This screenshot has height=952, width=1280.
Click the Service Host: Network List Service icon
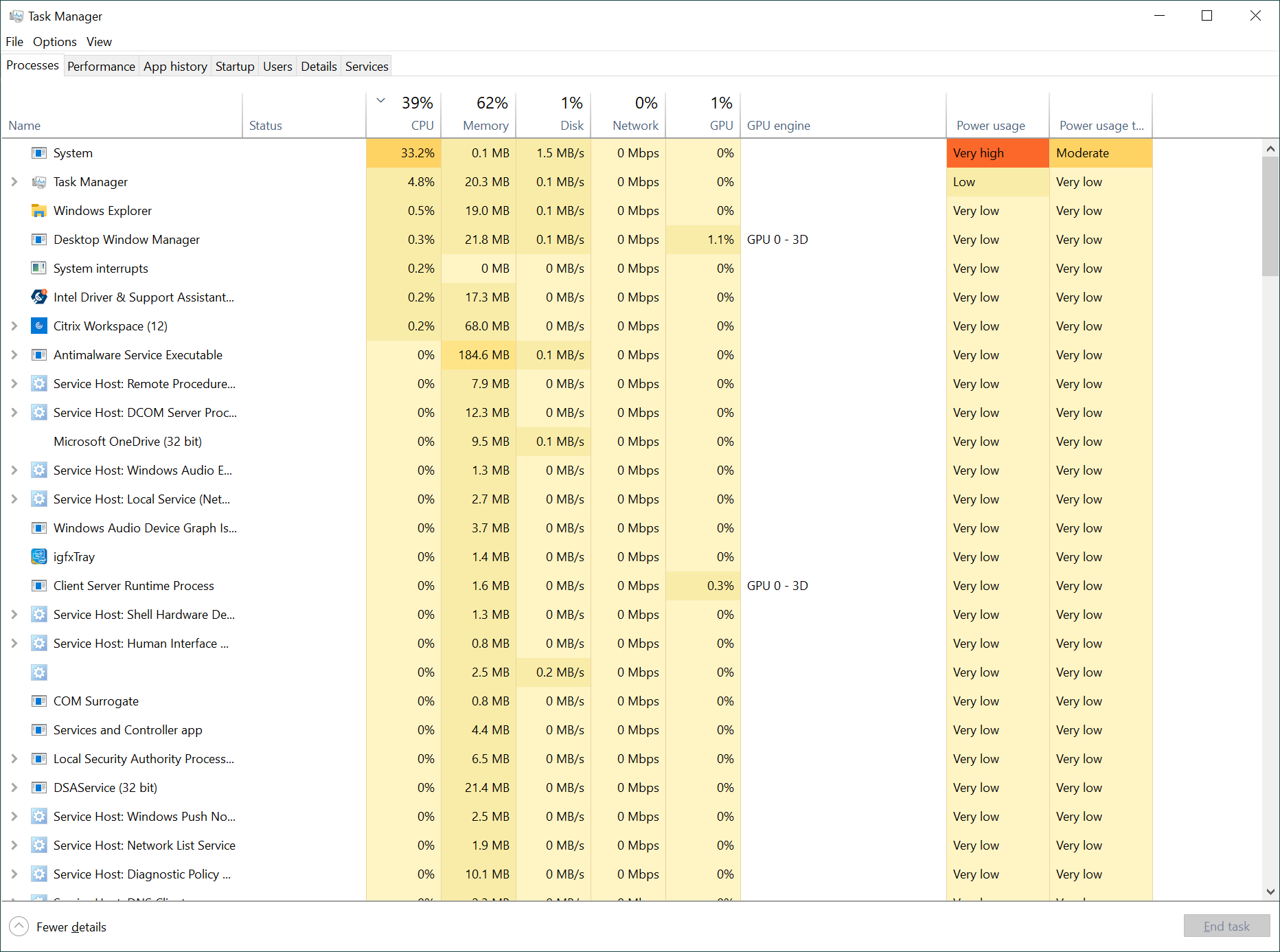pos(39,846)
